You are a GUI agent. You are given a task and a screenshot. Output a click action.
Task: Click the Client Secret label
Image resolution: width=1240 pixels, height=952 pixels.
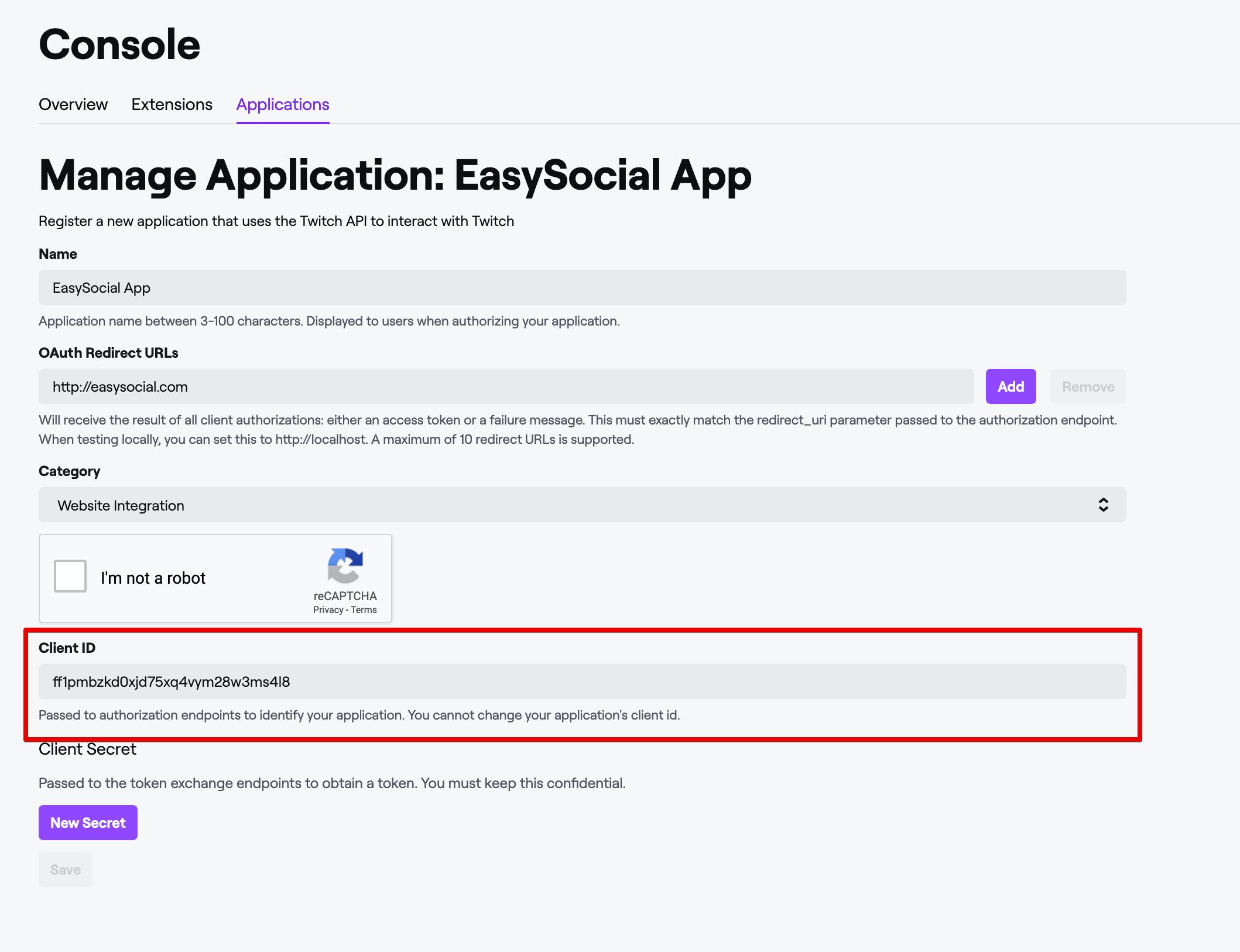87,749
